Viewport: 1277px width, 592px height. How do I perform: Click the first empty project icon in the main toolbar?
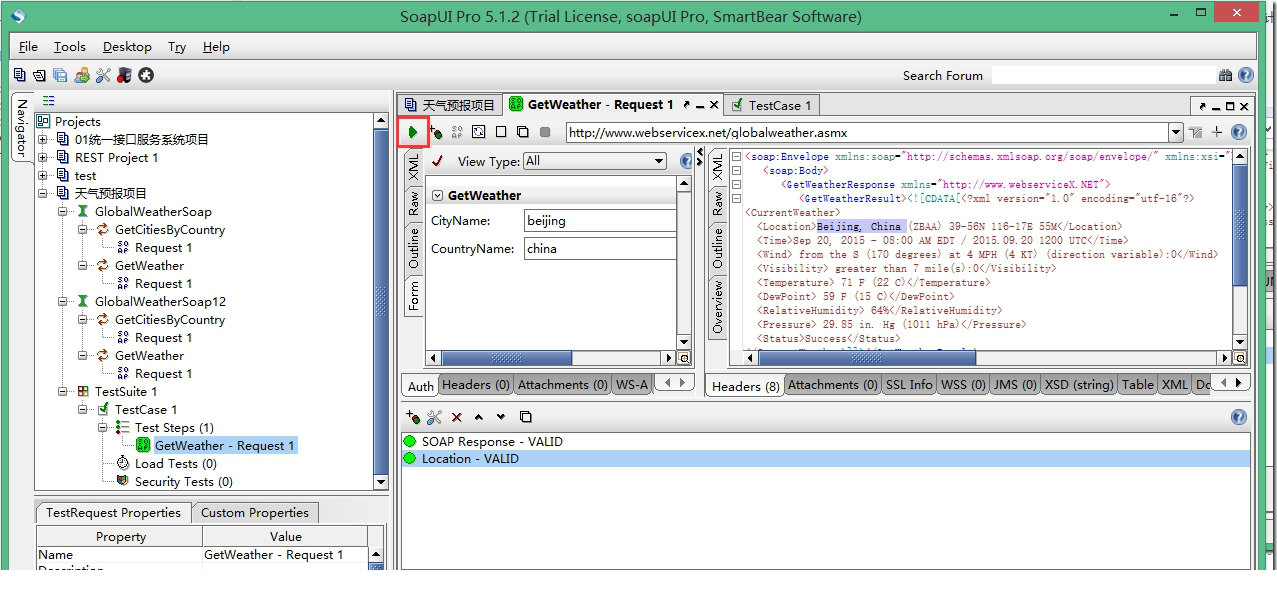pyautogui.click(x=20, y=75)
